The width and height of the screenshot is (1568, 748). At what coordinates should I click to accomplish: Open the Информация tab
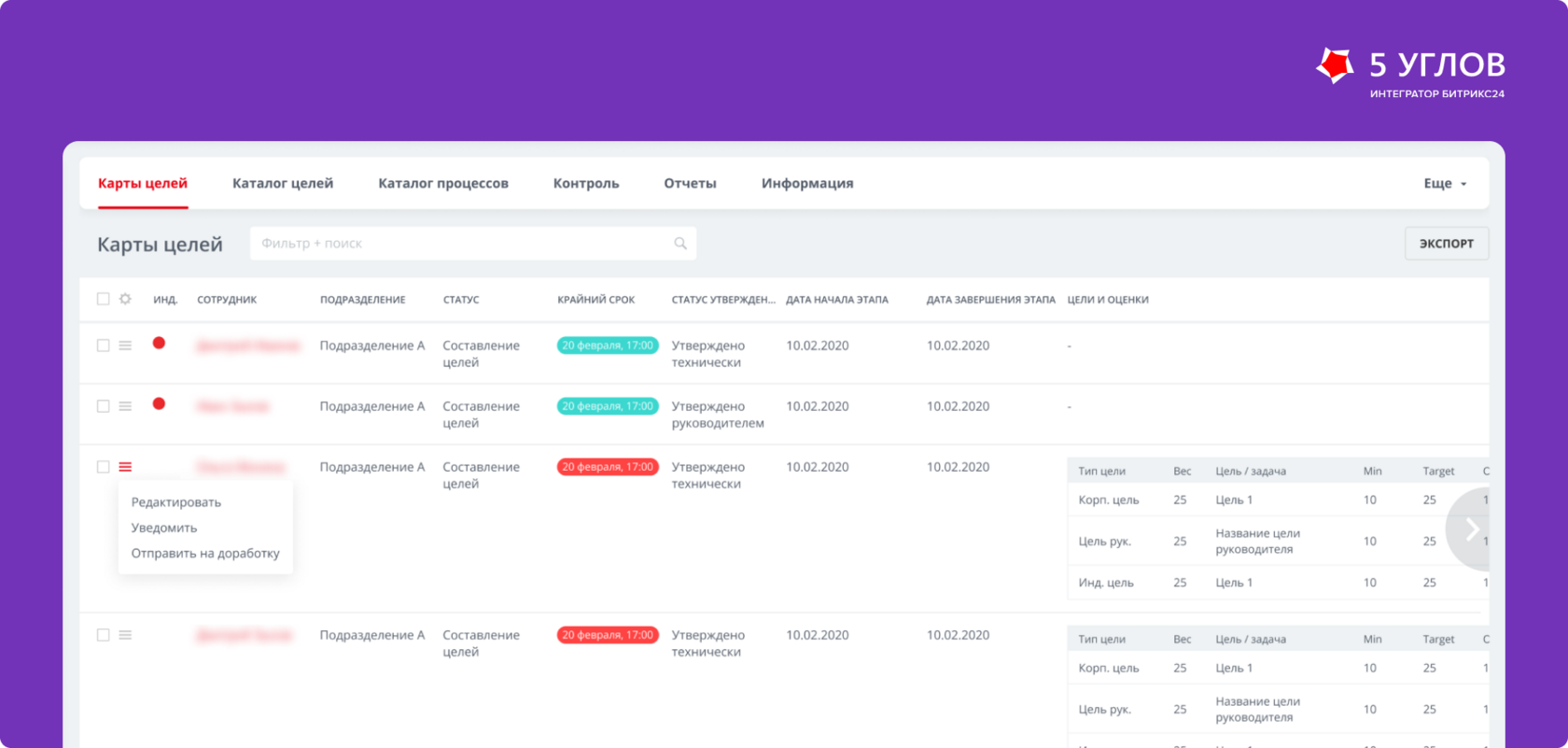click(x=807, y=184)
